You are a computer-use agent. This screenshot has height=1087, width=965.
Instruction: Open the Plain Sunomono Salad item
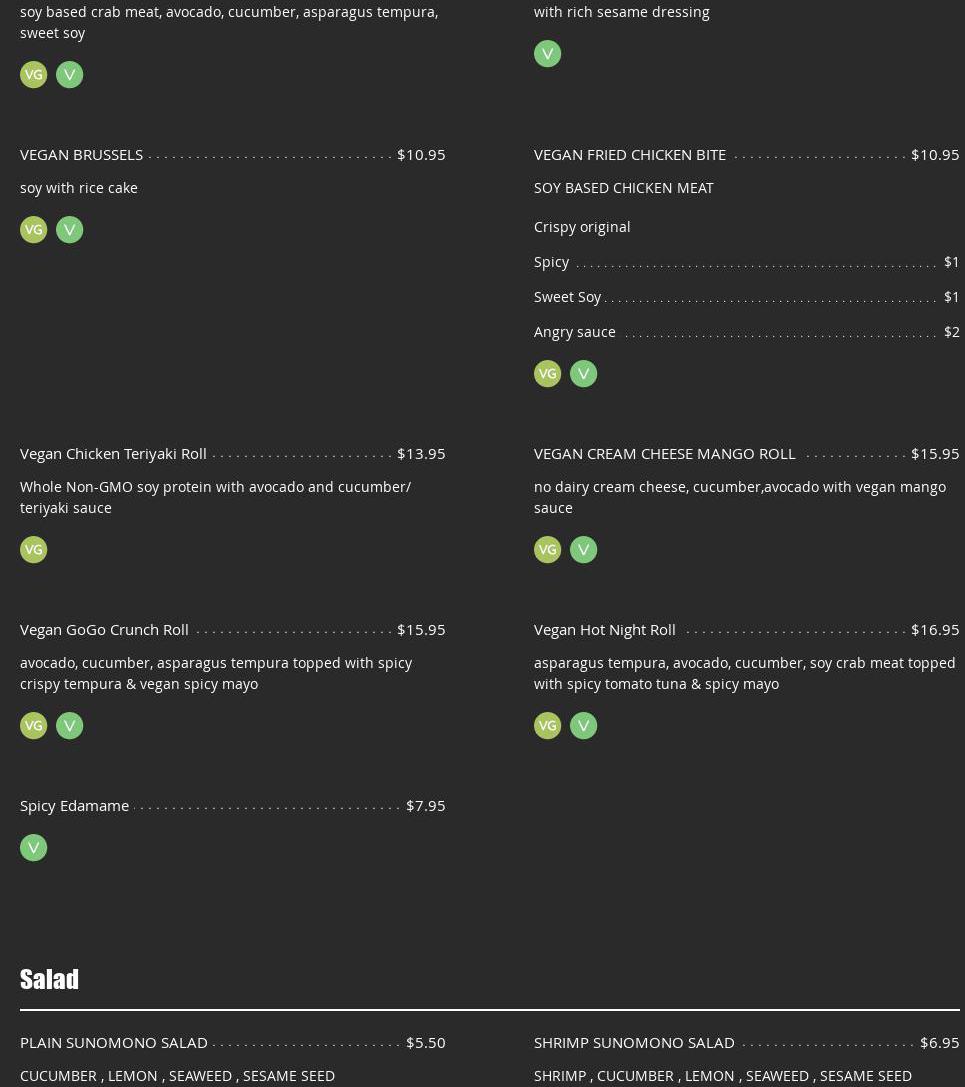point(114,1042)
